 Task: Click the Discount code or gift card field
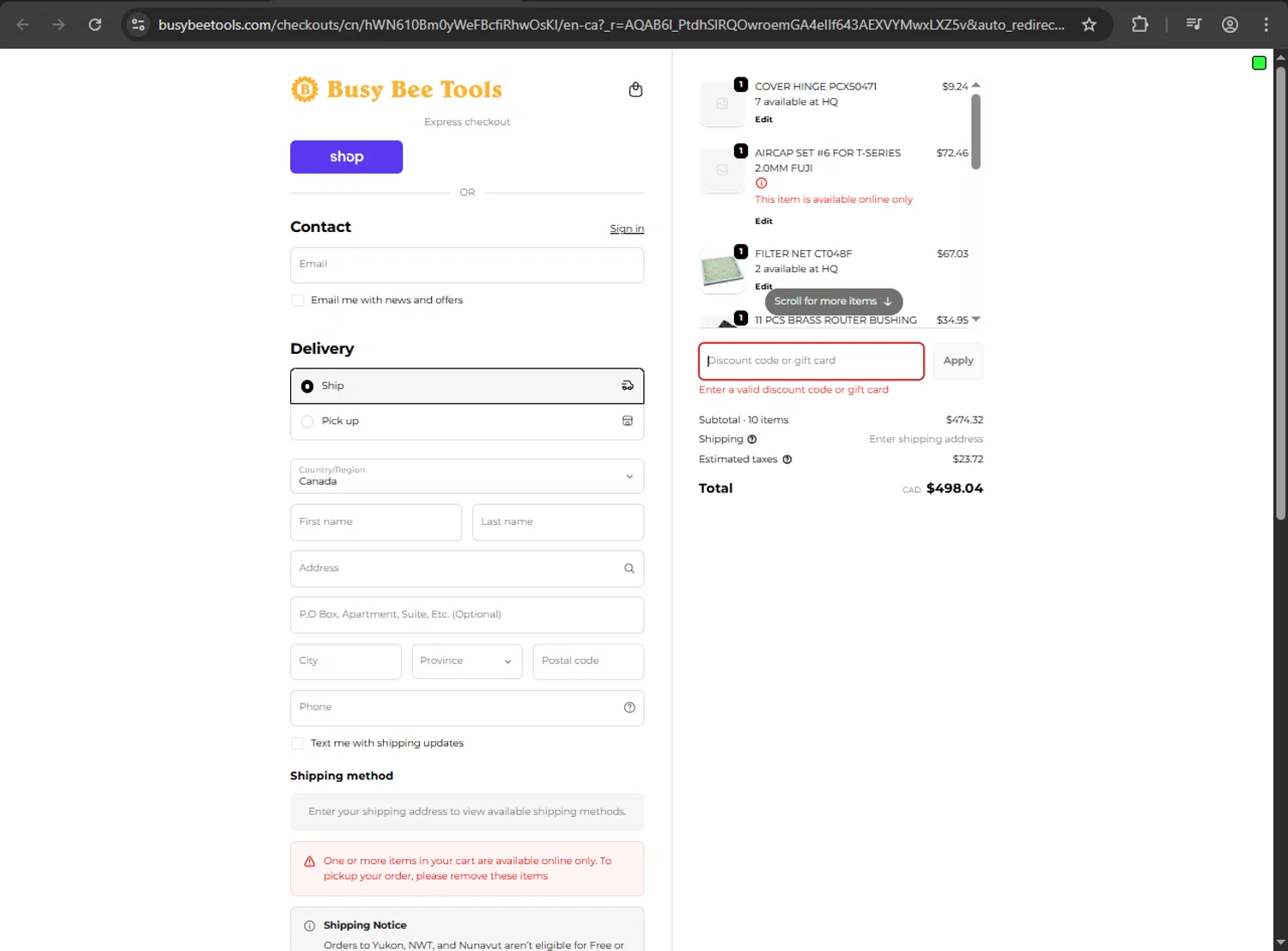point(811,361)
